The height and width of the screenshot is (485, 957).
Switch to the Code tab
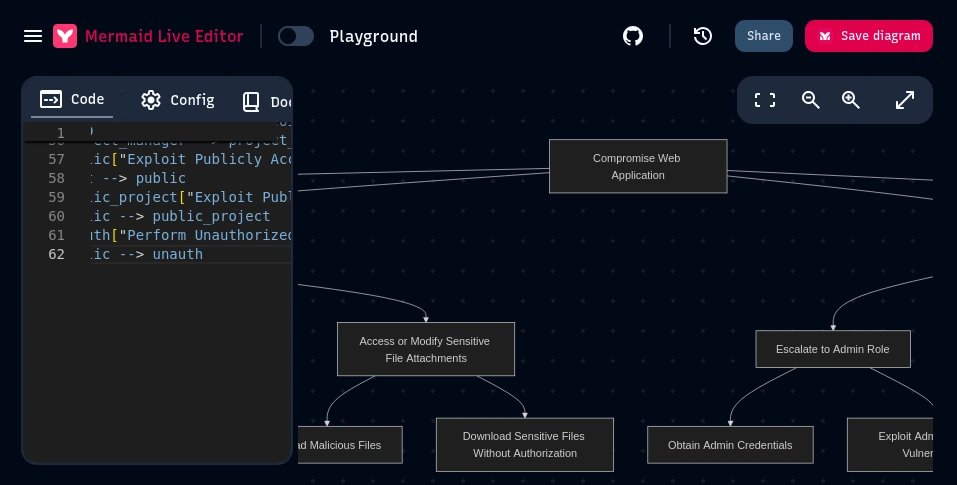click(x=72, y=99)
